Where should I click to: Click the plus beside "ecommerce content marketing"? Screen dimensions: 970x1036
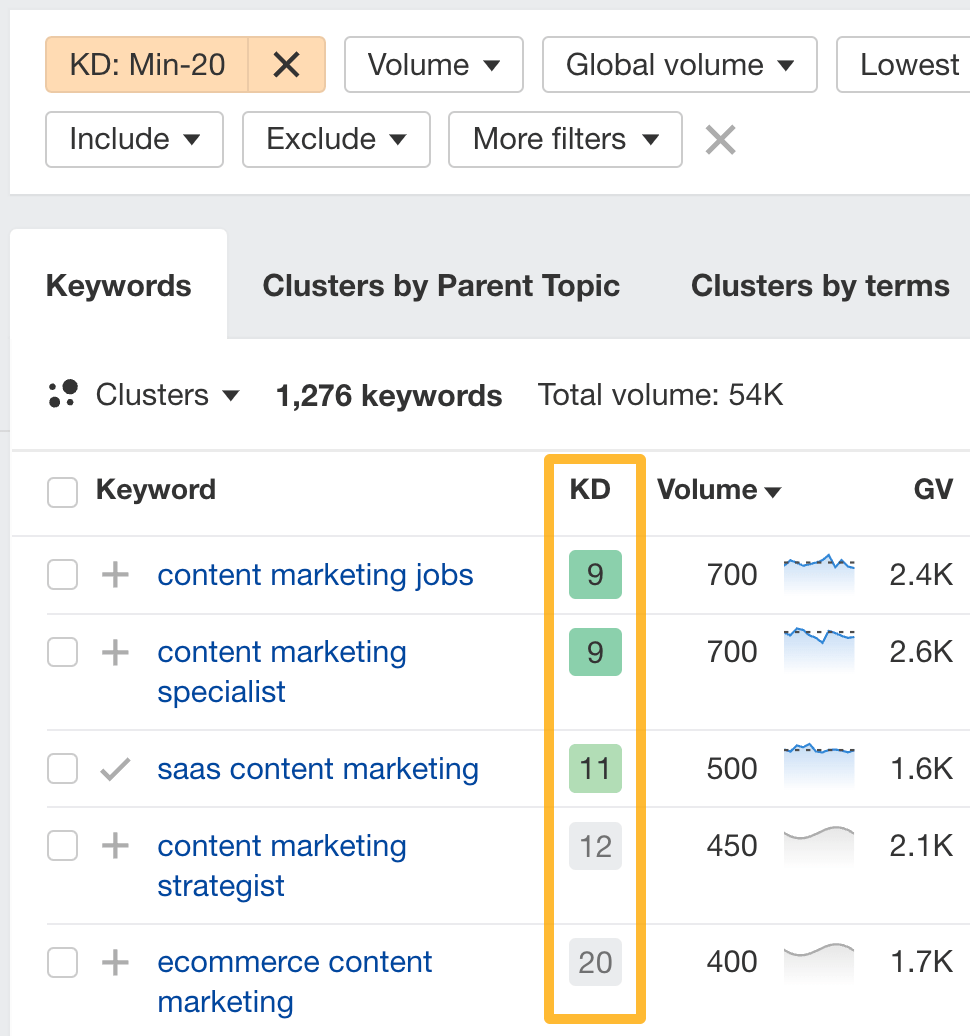pyautogui.click(x=116, y=962)
